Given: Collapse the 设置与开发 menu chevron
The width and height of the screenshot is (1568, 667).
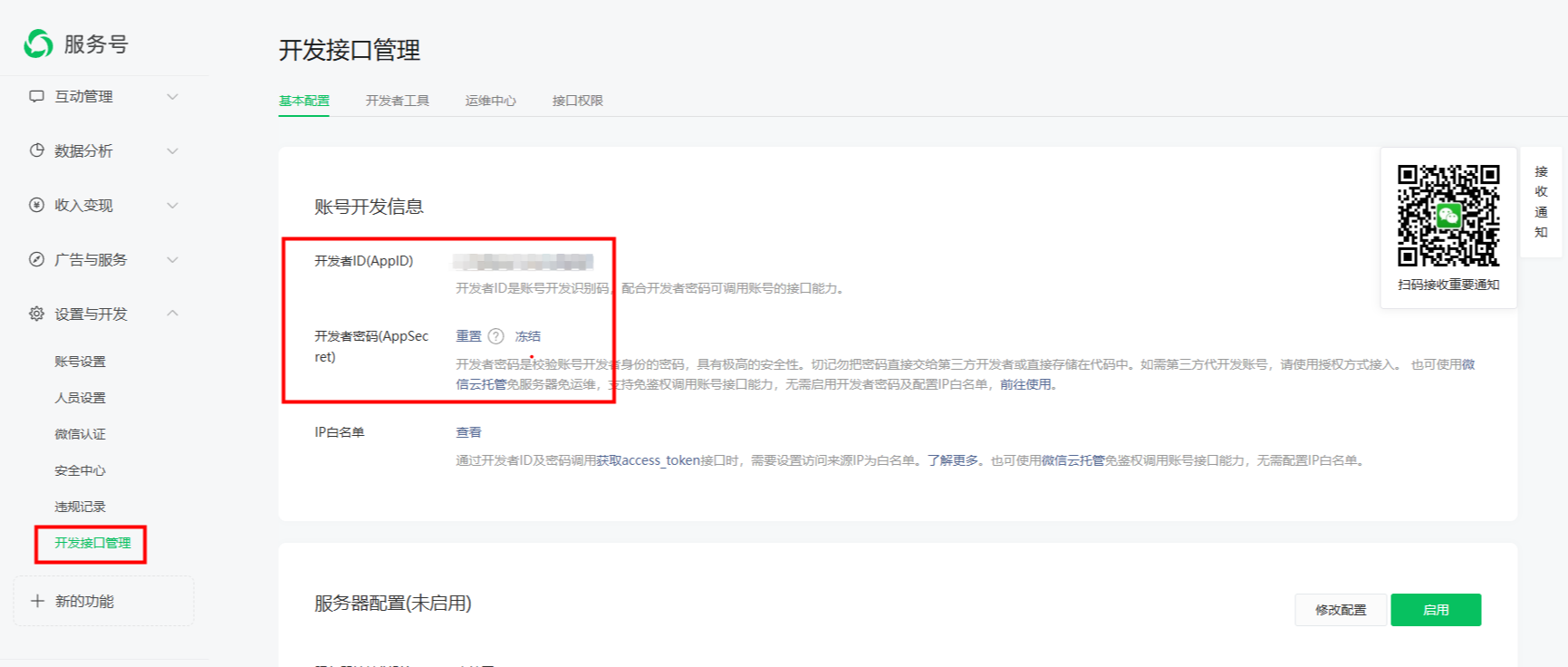Looking at the screenshot, I should [172, 314].
